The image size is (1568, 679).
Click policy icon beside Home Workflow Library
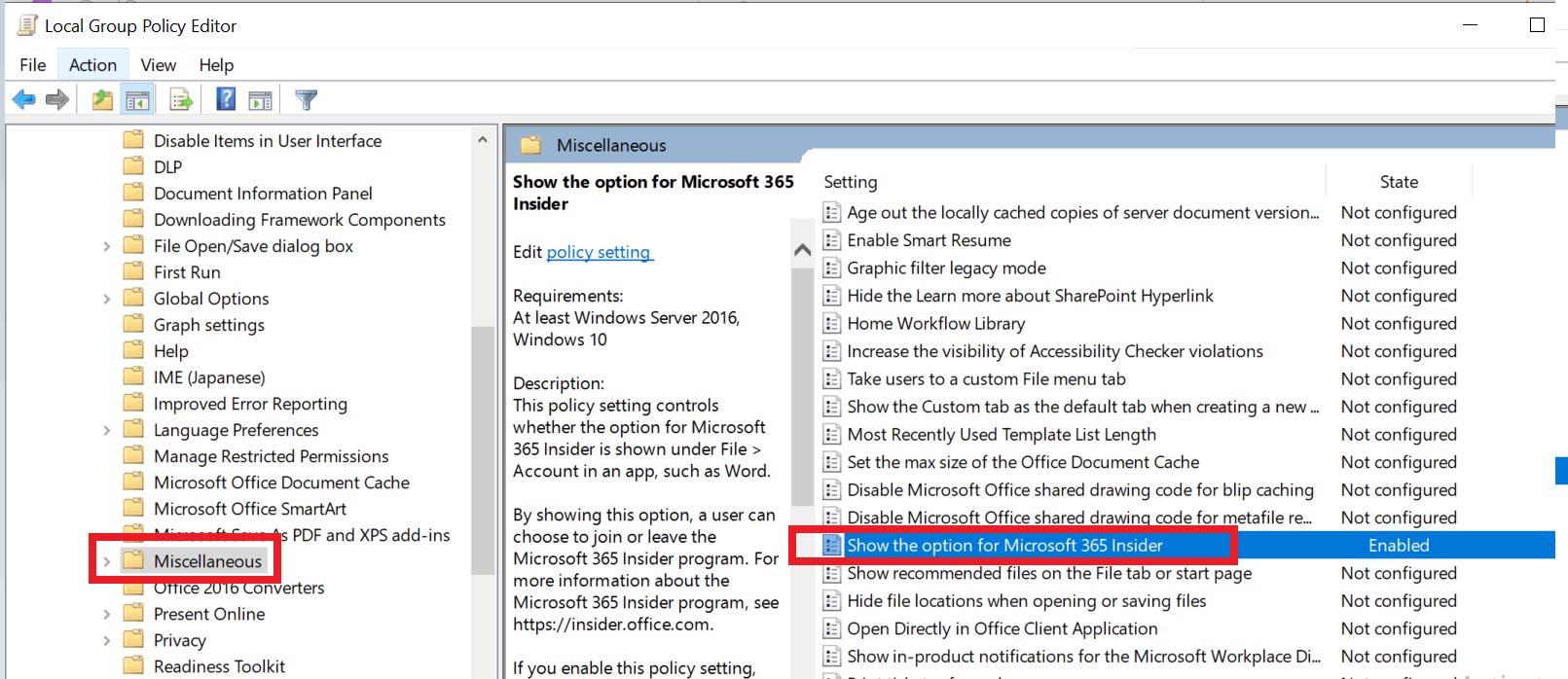click(x=831, y=323)
